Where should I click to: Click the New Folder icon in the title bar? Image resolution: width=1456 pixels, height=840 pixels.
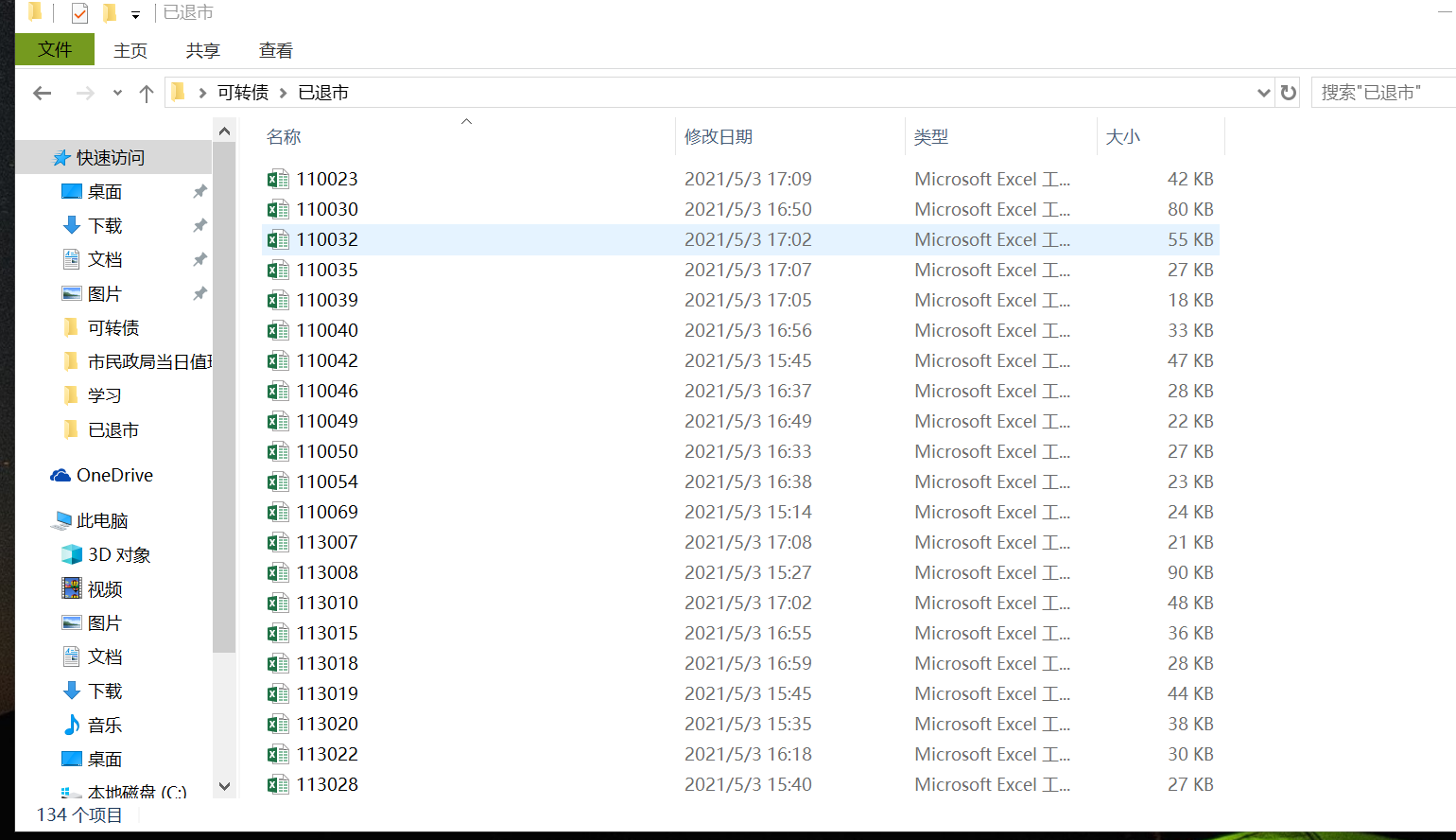click(x=110, y=13)
